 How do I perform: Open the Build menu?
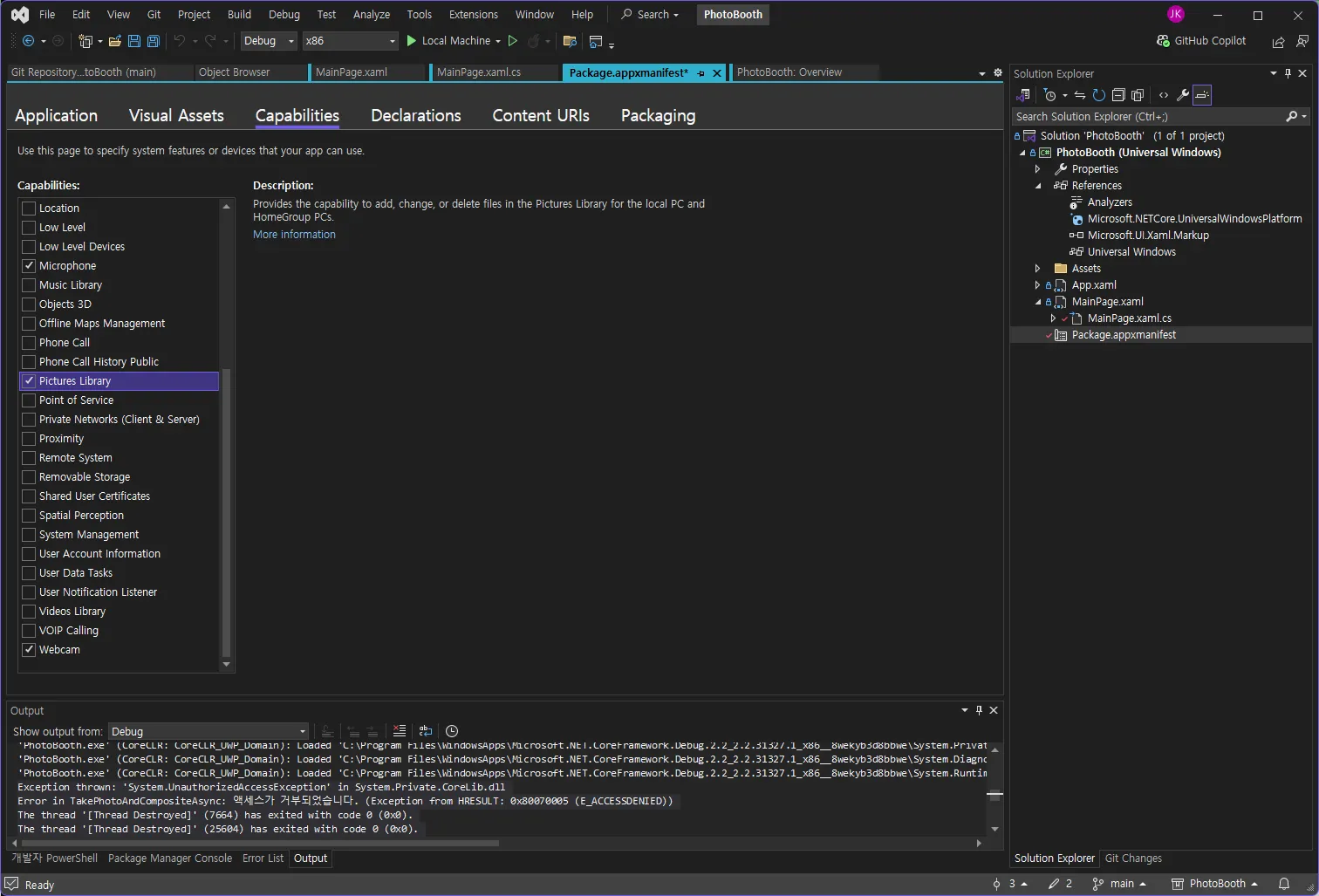[239, 15]
